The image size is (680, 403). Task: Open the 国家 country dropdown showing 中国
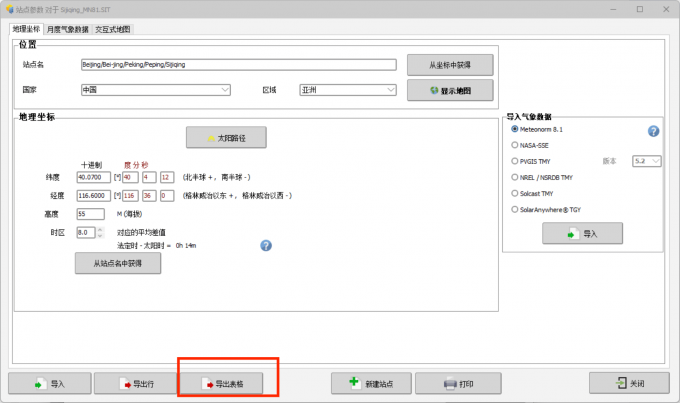pos(156,90)
